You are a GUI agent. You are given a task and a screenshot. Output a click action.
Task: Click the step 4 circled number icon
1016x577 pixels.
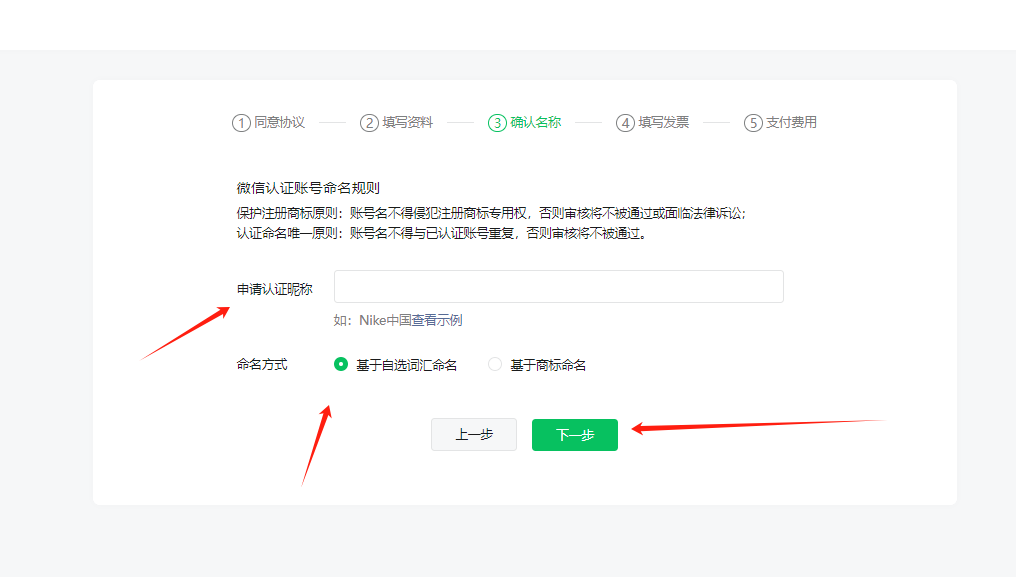pyautogui.click(x=625, y=123)
